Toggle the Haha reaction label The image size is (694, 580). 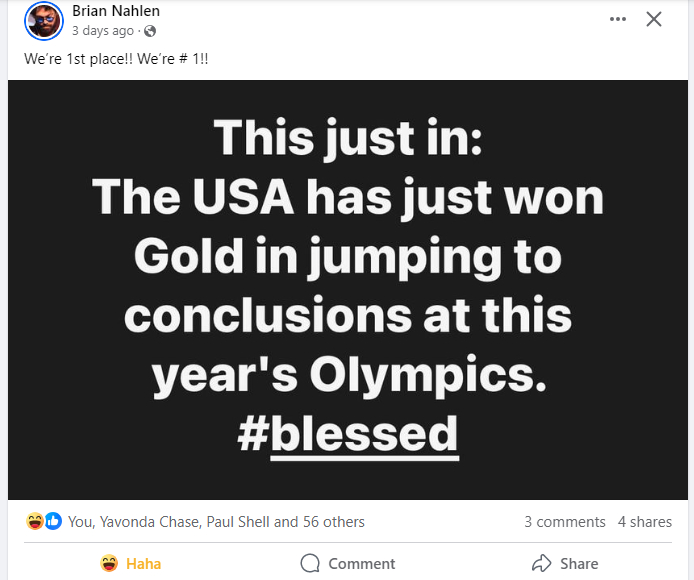pos(144,564)
